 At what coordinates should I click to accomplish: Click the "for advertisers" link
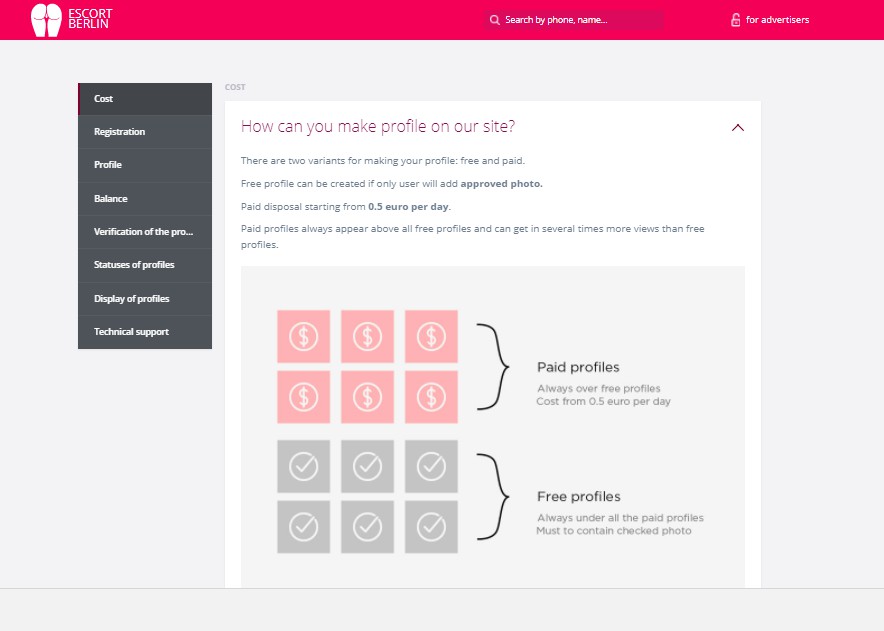[777, 20]
